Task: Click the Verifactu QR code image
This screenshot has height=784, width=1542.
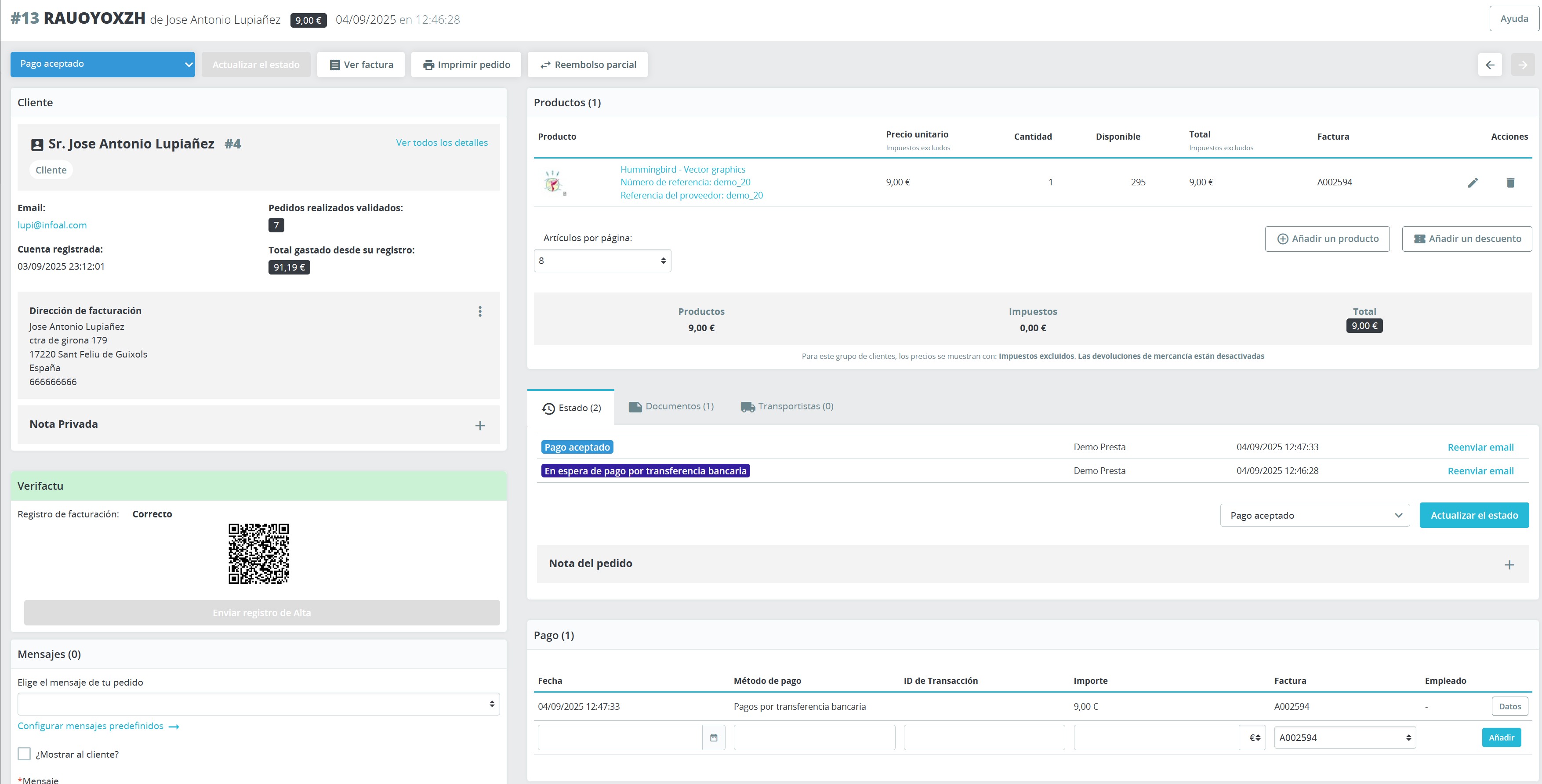Action: point(258,553)
